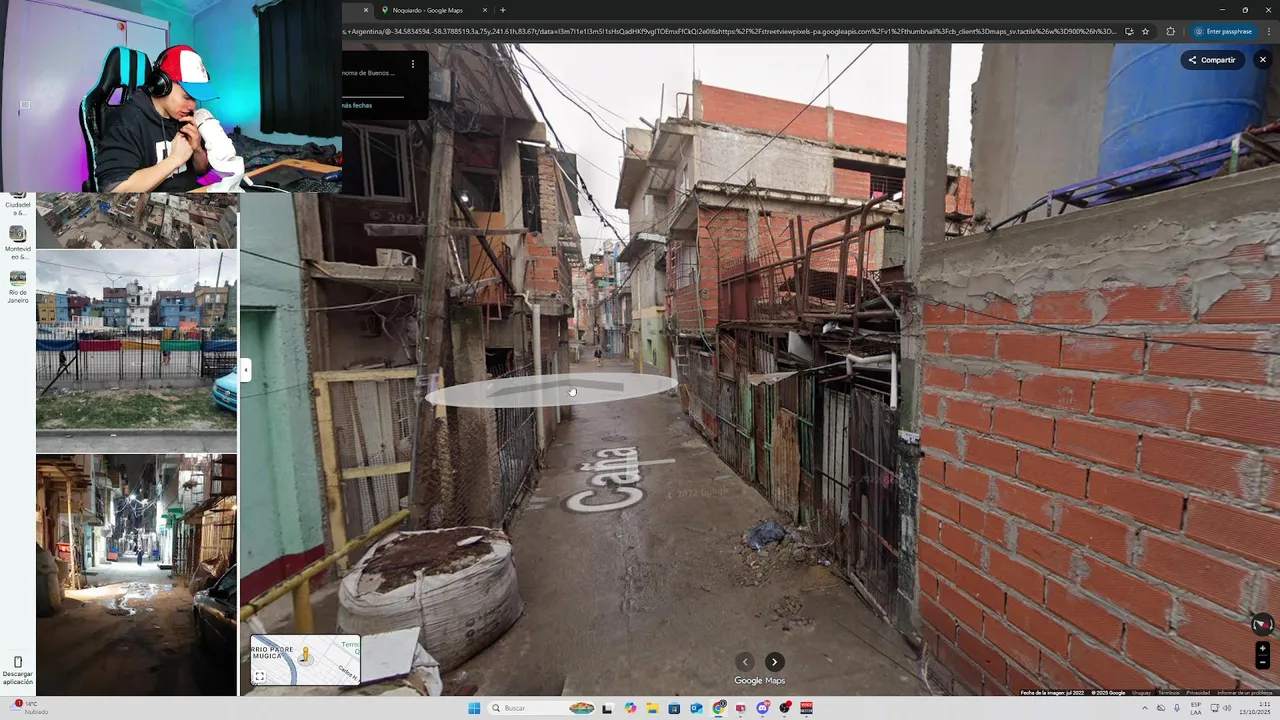
Task: Click the Enter passphrase profile button
Action: (x=1223, y=31)
